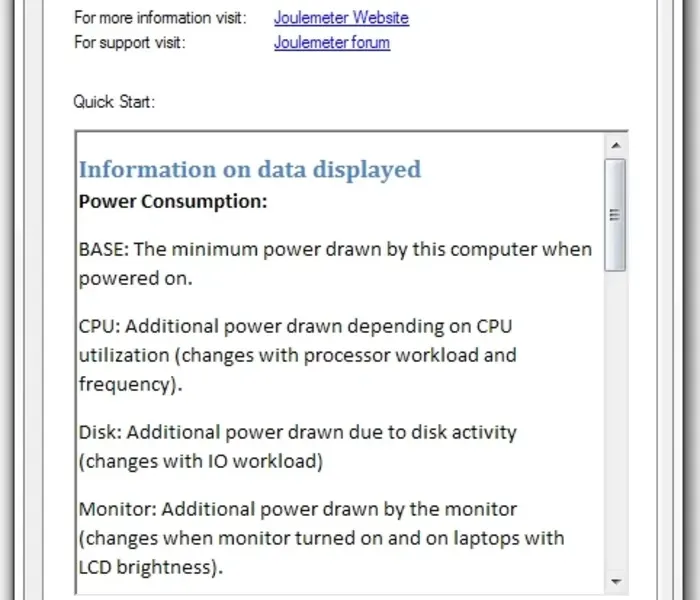The width and height of the screenshot is (700, 600).
Task: Open the Joulemeter forum link
Action: pos(331,42)
